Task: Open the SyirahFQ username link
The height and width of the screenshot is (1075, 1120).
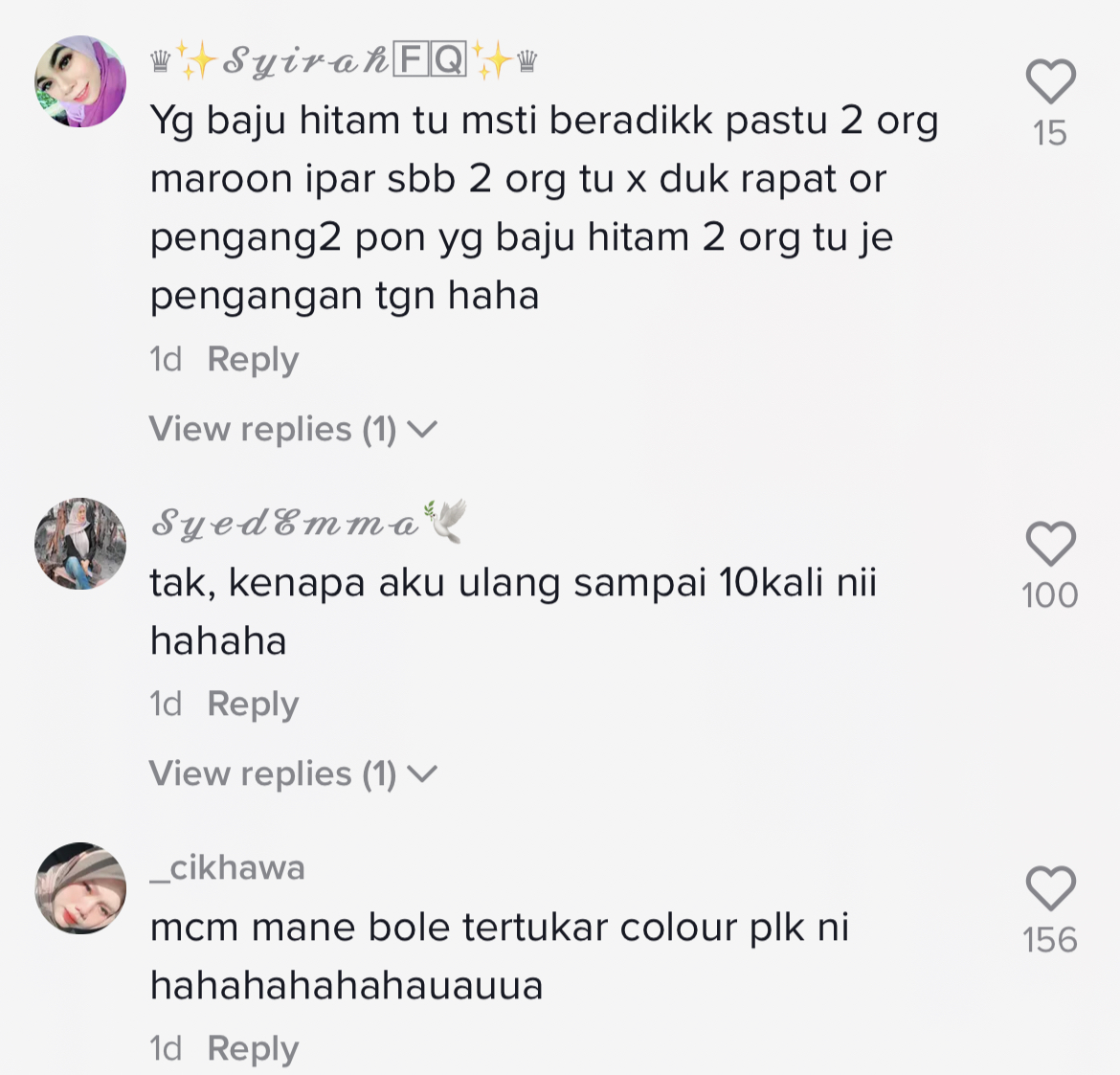Action: coord(344,60)
